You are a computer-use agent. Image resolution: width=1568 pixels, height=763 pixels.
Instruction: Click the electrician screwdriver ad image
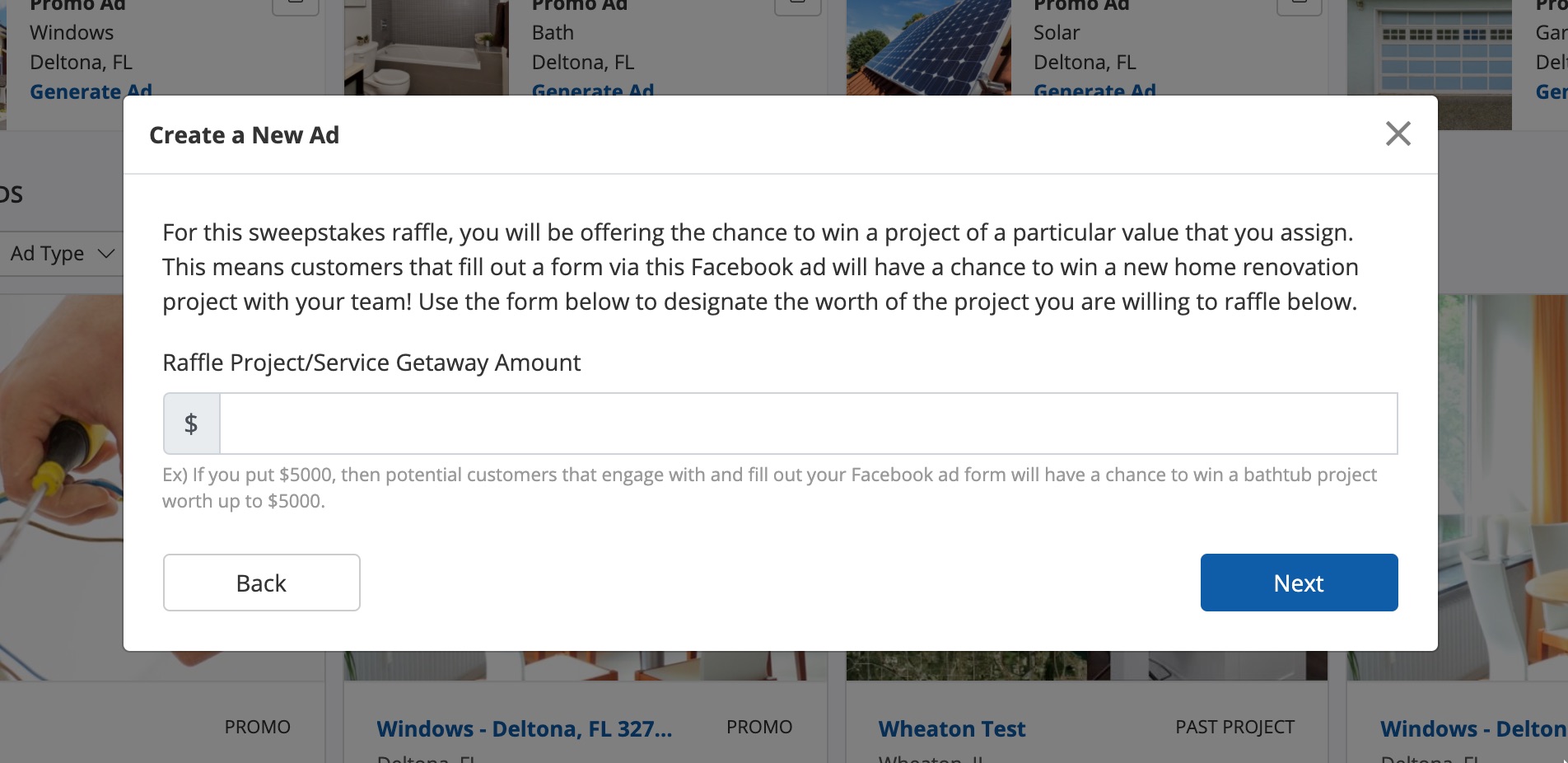tap(61, 486)
